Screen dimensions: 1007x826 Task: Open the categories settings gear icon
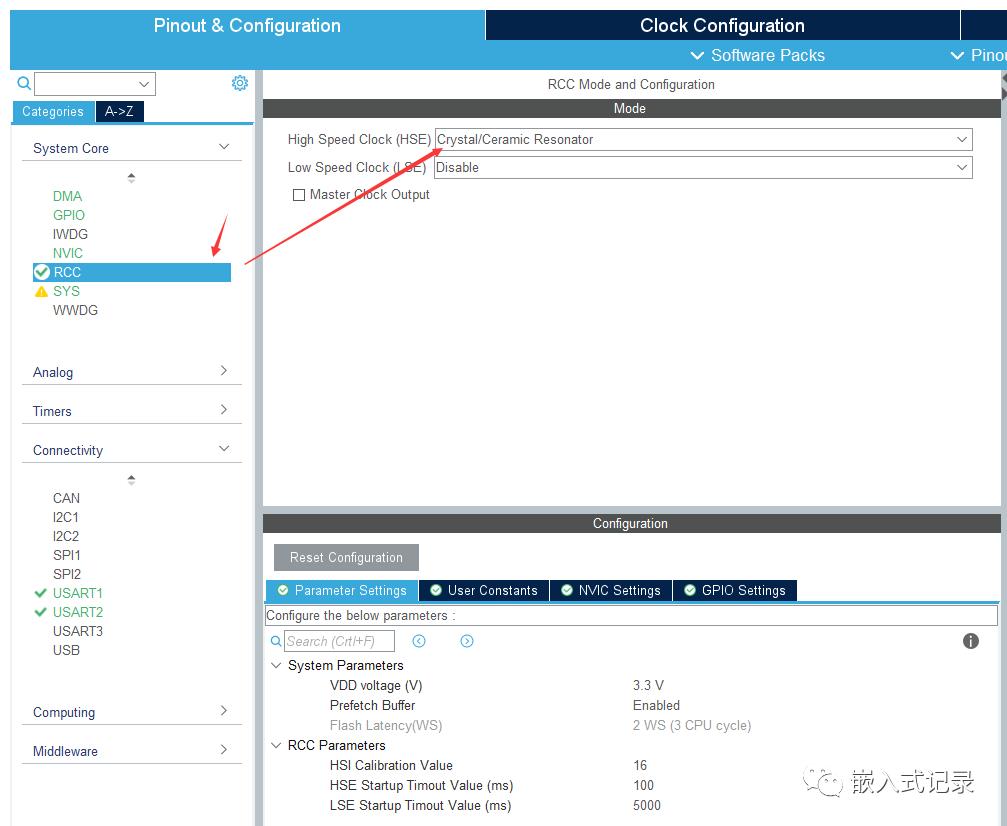(x=240, y=83)
